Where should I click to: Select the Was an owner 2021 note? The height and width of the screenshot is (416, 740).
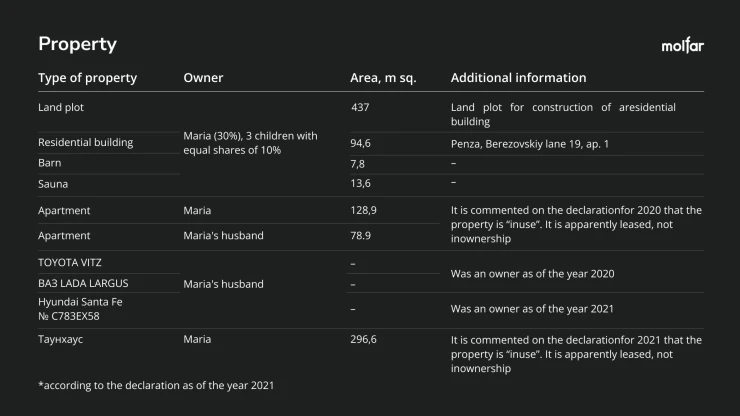(532, 309)
